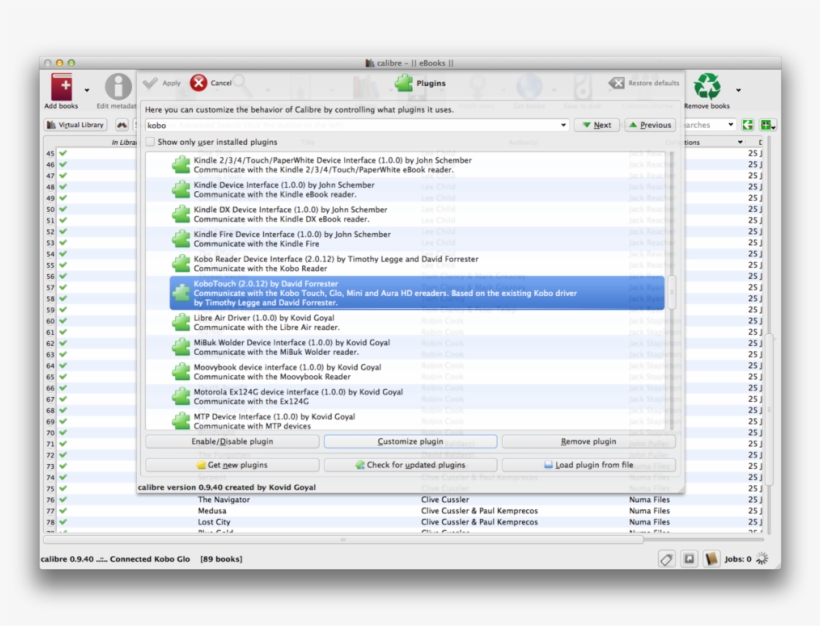Click row number 60 in library list
Screen dimensions: 820x626
(50, 321)
